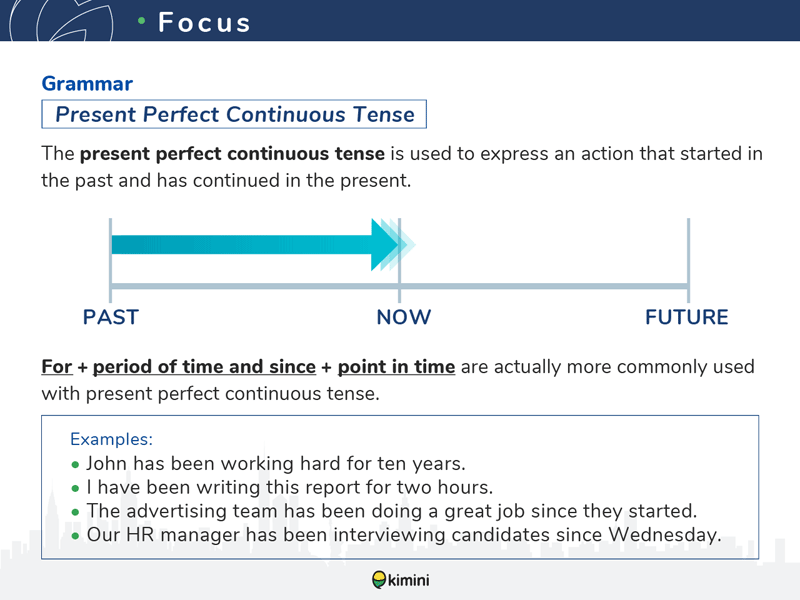
Task: Click bold present perfect continuous tense text
Action: (x=232, y=154)
